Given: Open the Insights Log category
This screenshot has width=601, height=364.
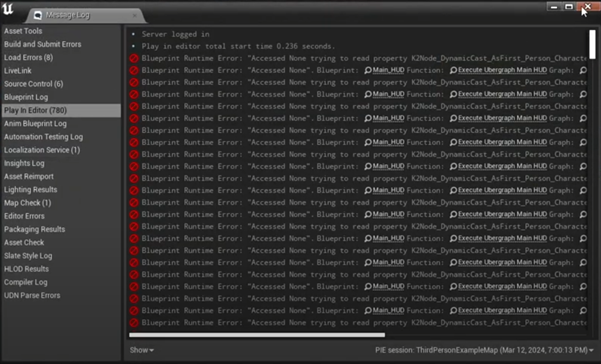Looking at the screenshot, I should 24,163.
